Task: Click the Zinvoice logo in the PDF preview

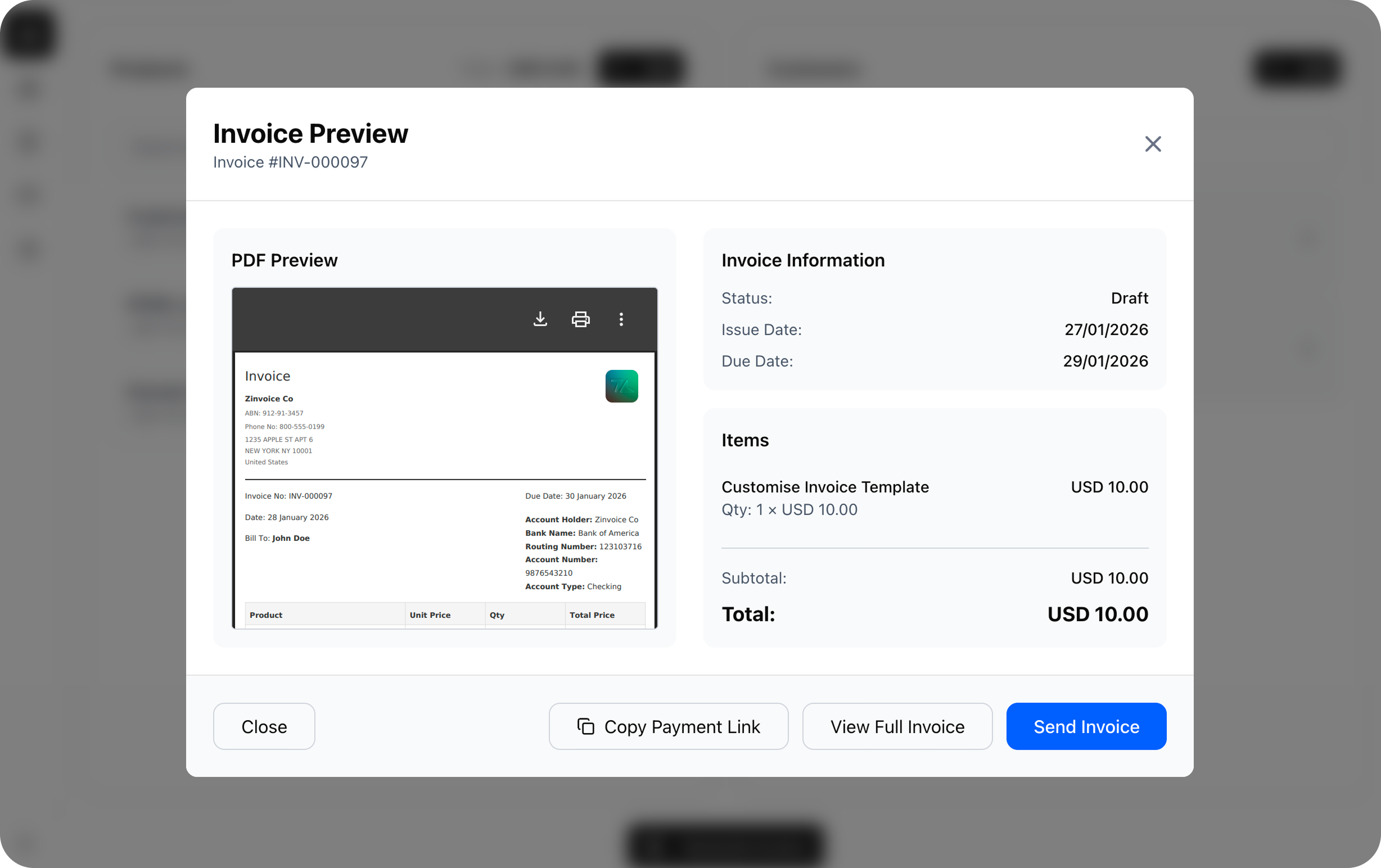Action: point(621,386)
